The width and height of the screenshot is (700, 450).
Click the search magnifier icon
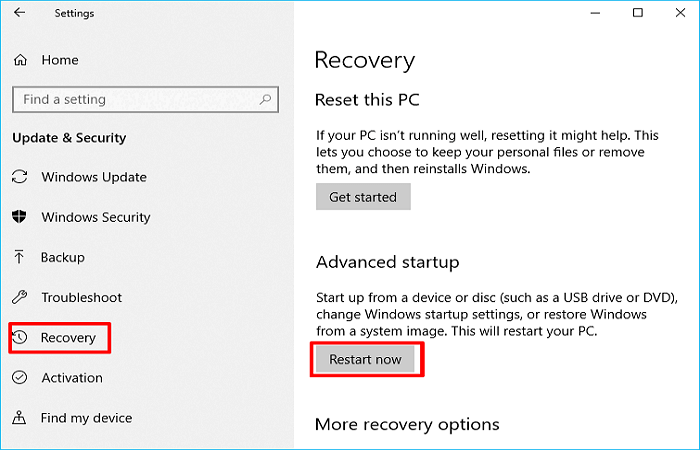pyautogui.click(x=265, y=99)
